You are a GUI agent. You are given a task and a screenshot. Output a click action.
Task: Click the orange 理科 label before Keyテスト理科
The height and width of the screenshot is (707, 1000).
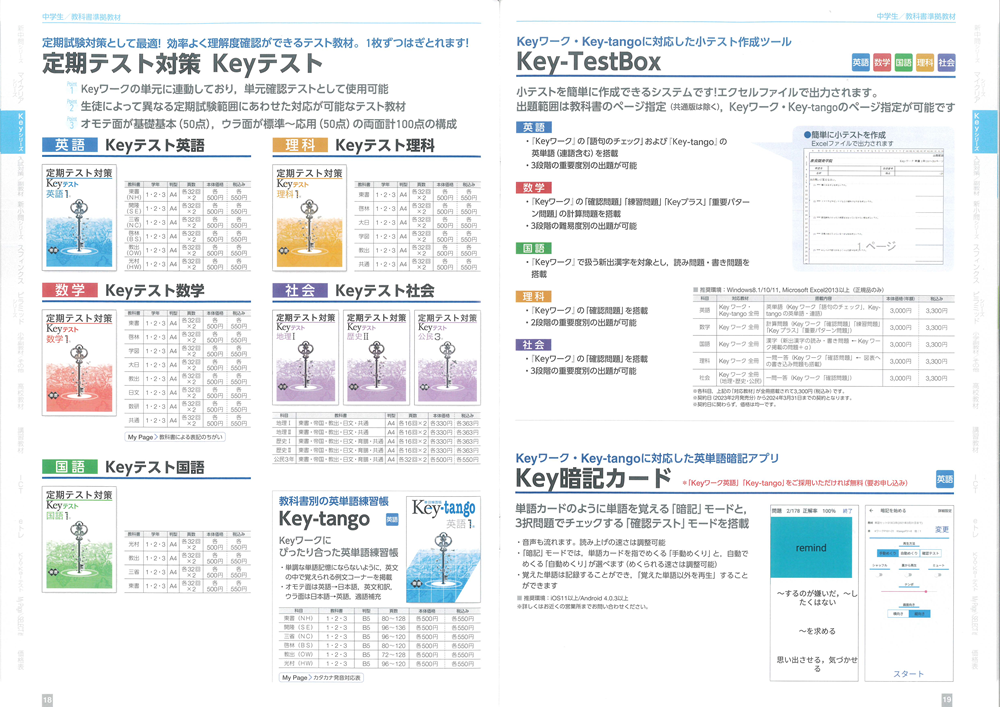pyautogui.click(x=300, y=145)
